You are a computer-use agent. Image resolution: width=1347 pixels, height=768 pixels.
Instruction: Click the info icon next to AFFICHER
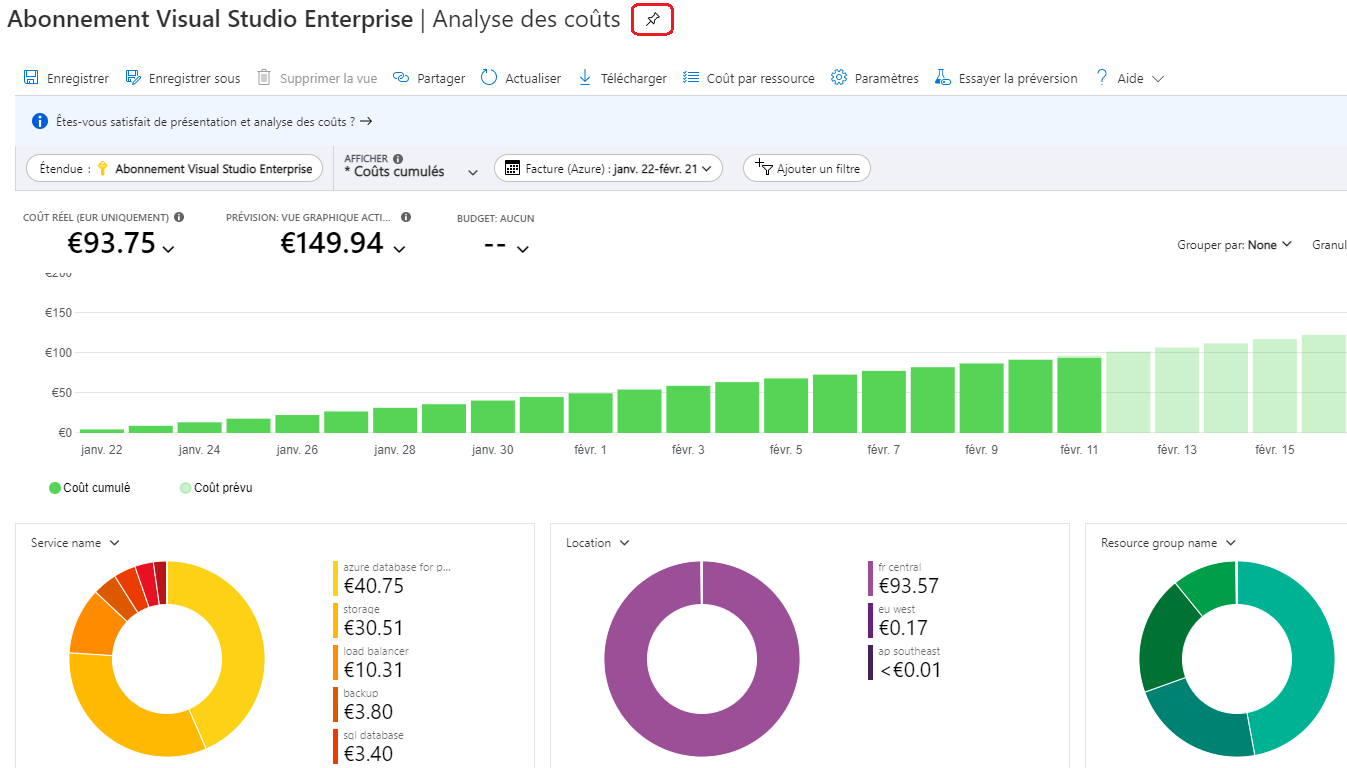[x=398, y=158]
